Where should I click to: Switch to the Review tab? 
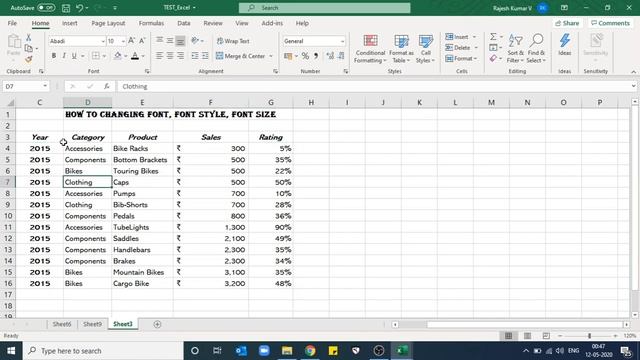213,23
